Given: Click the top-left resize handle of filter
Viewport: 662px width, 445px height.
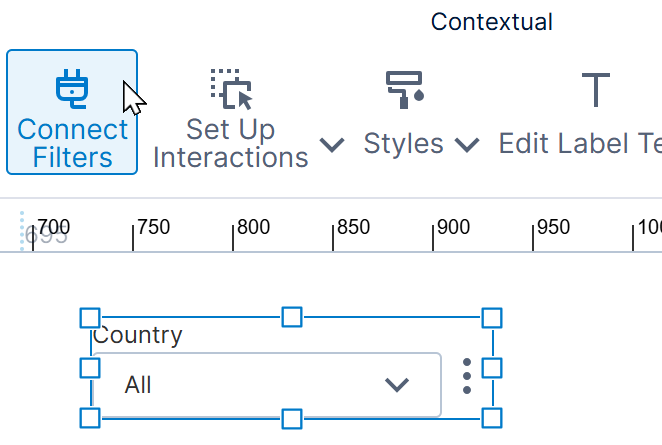Looking at the screenshot, I should pyautogui.click(x=90, y=318).
